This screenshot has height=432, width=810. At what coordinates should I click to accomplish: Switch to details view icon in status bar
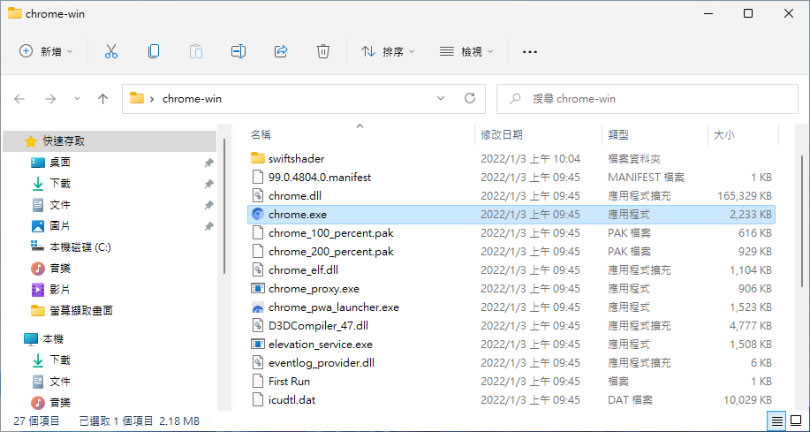(x=777, y=421)
